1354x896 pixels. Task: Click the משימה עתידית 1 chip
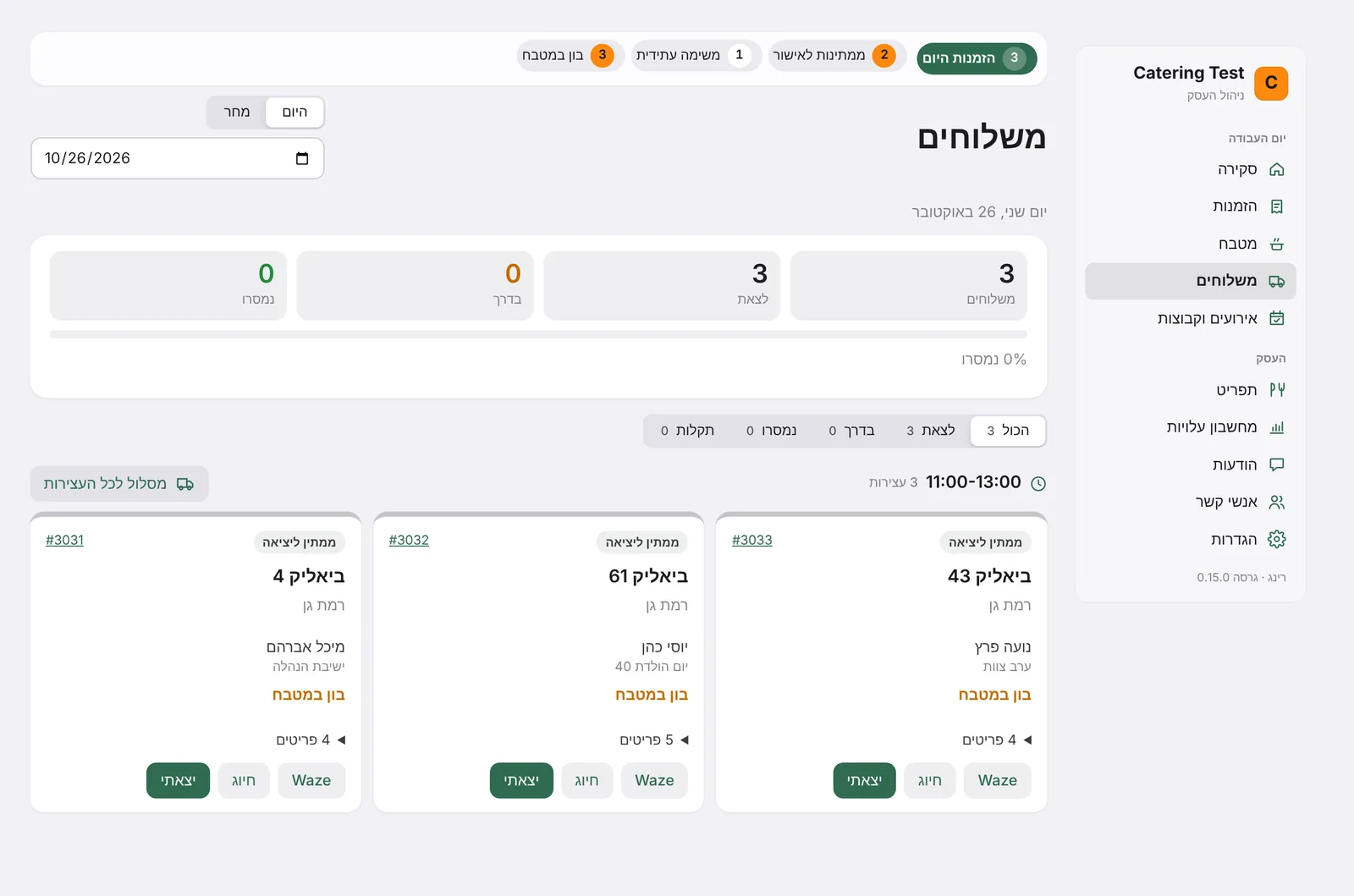tap(696, 56)
